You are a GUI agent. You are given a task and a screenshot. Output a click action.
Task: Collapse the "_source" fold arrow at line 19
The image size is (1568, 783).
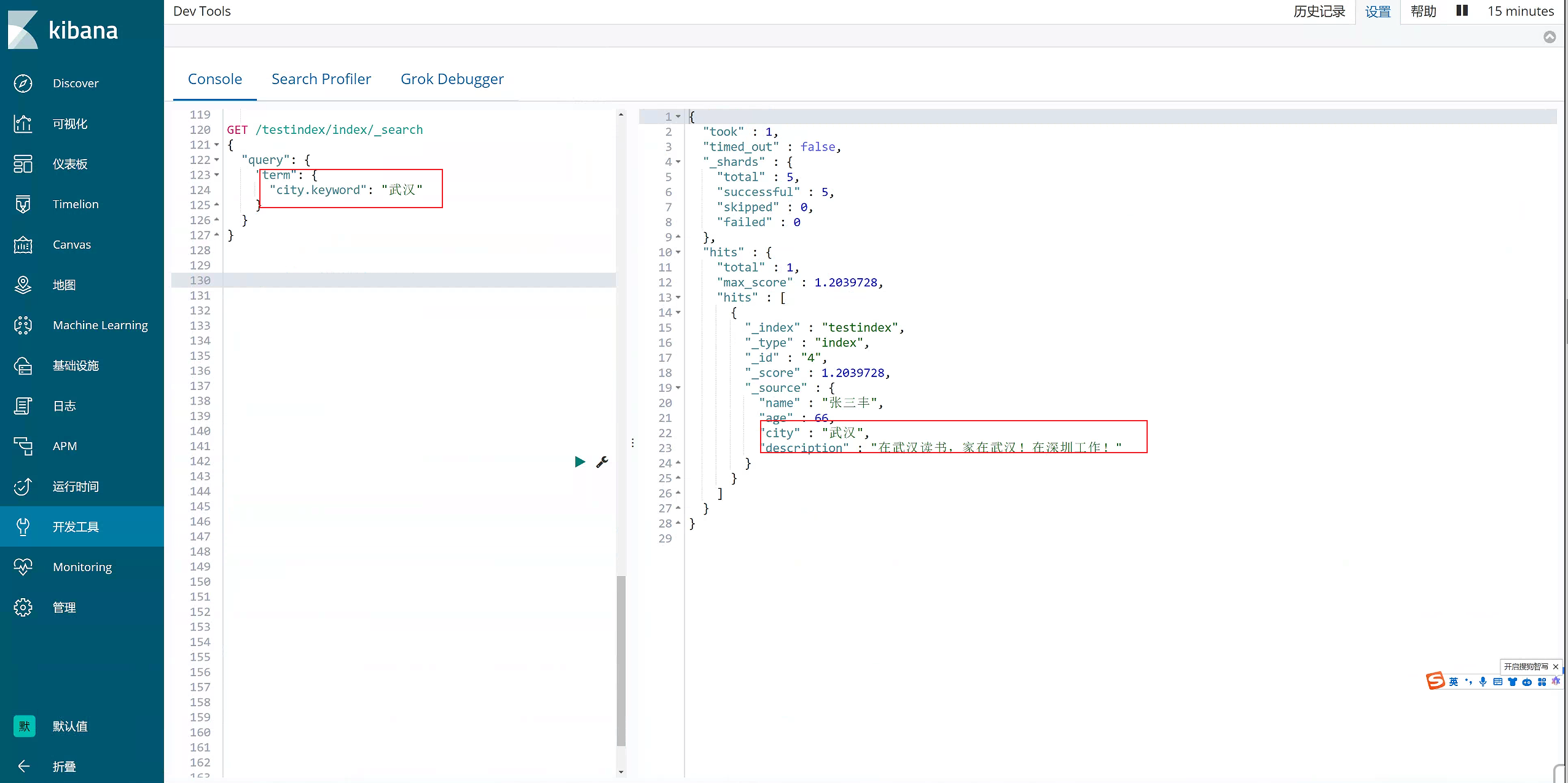pyautogui.click(x=678, y=388)
